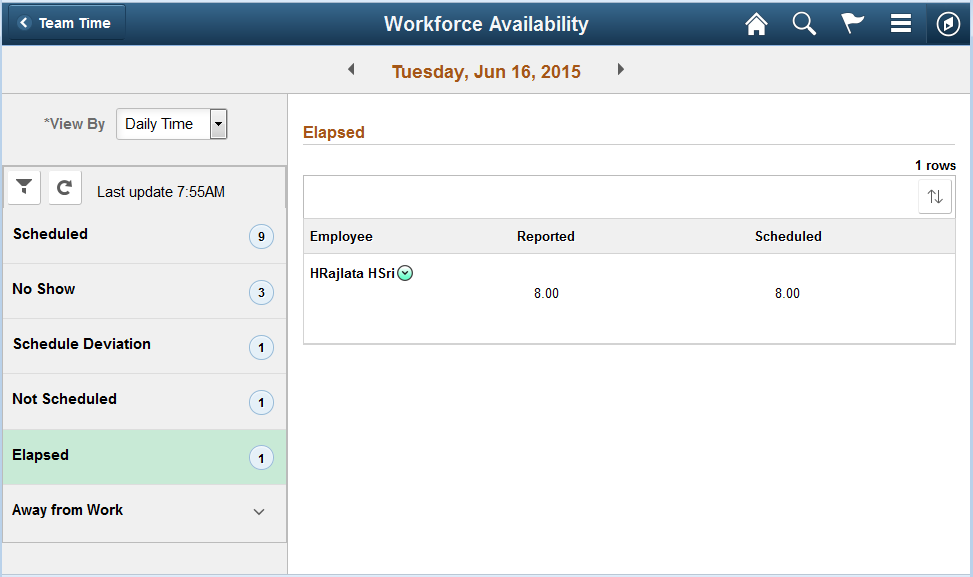Open the View By dropdown

[172, 124]
